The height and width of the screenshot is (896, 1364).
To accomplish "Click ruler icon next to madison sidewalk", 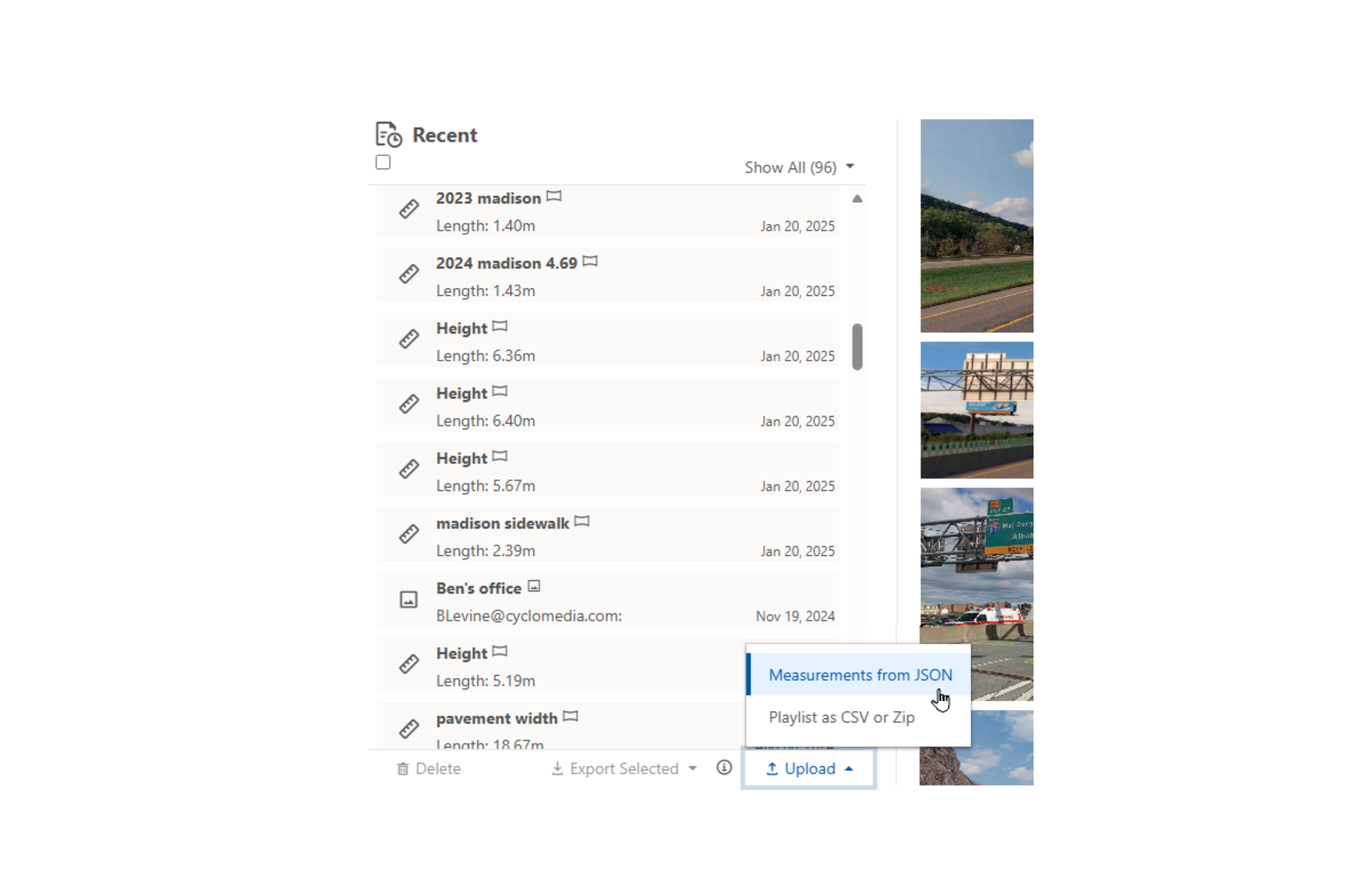I will pyautogui.click(x=408, y=534).
